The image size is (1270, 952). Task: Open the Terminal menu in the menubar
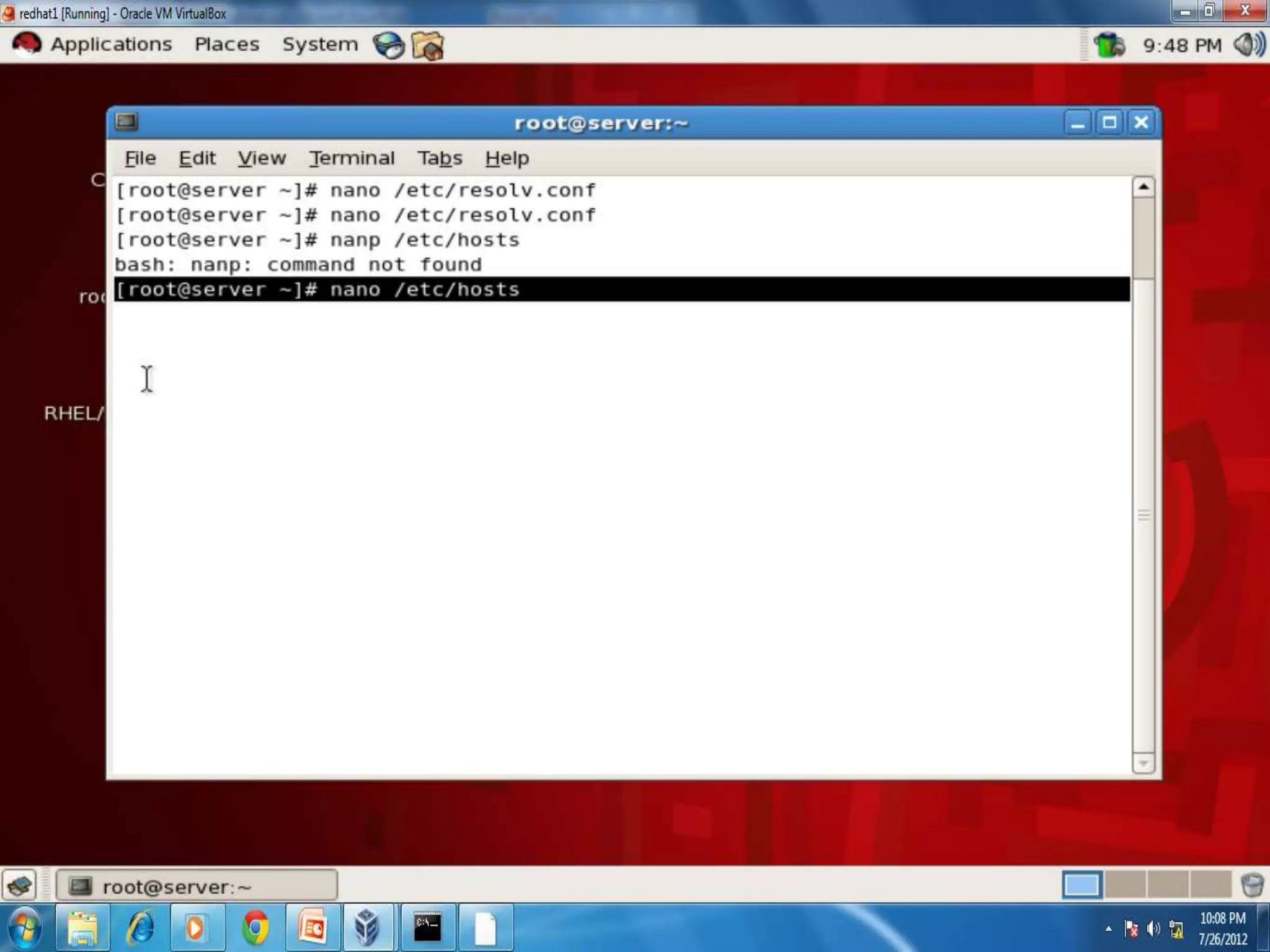click(352, 158)
